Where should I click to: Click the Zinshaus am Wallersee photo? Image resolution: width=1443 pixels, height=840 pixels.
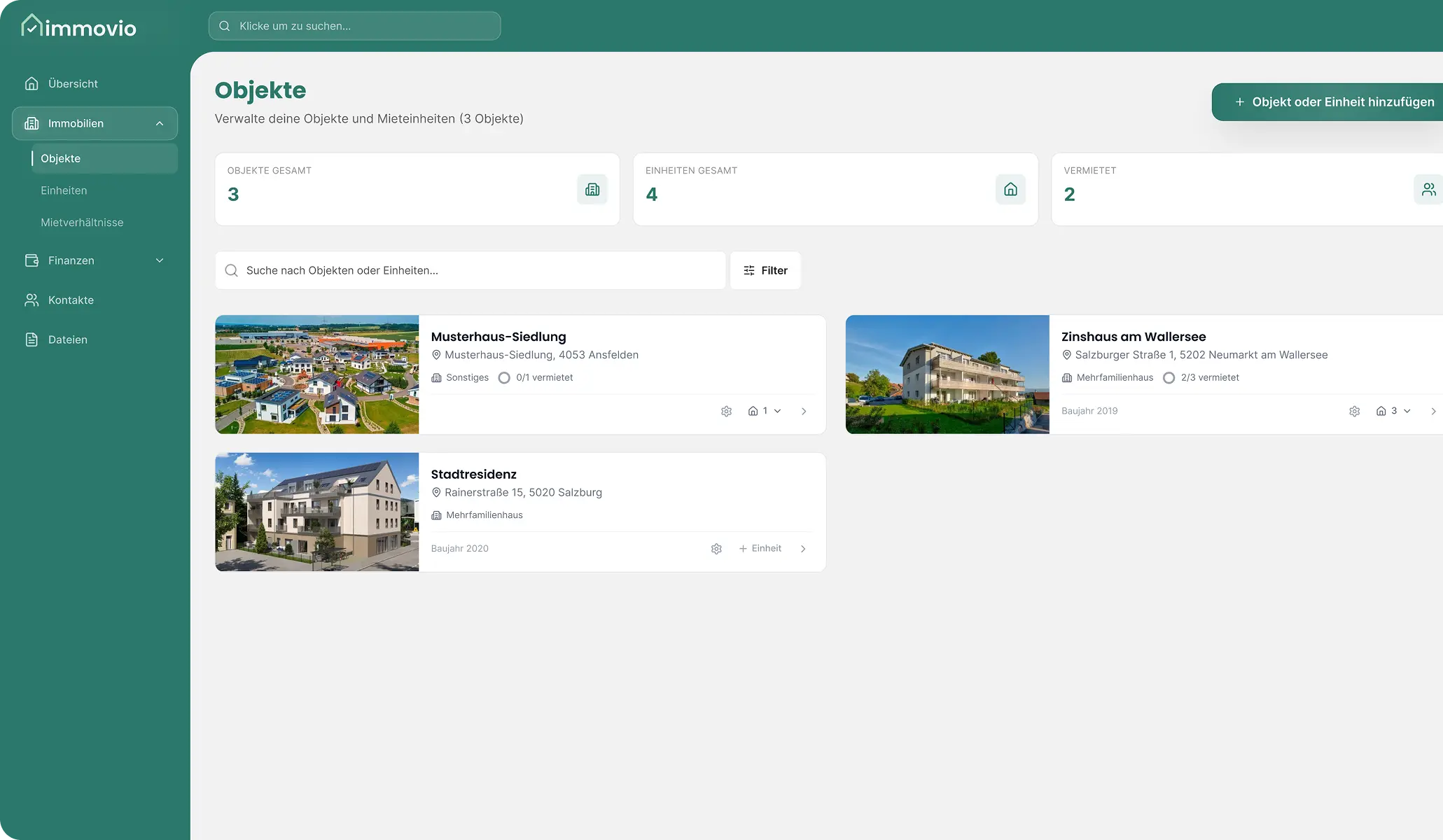[x=947, y=374]
